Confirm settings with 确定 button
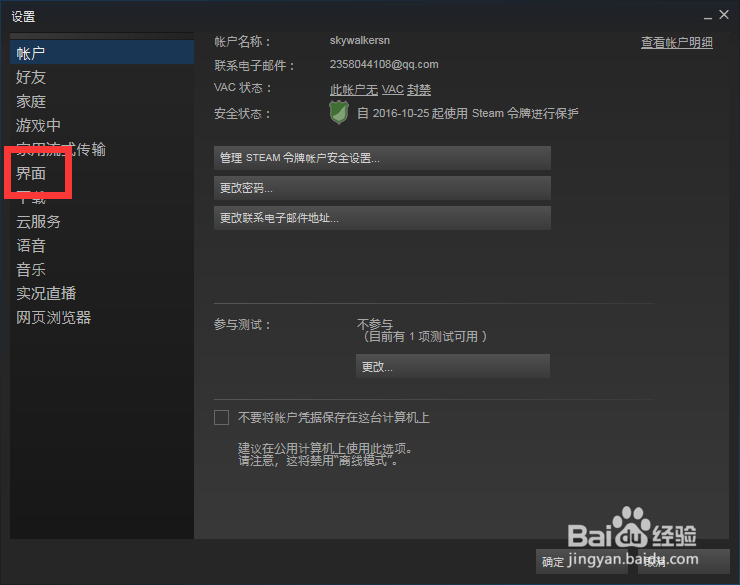This screenshot has height=585, width=740. pyautogui.click(x=581, y=561)
